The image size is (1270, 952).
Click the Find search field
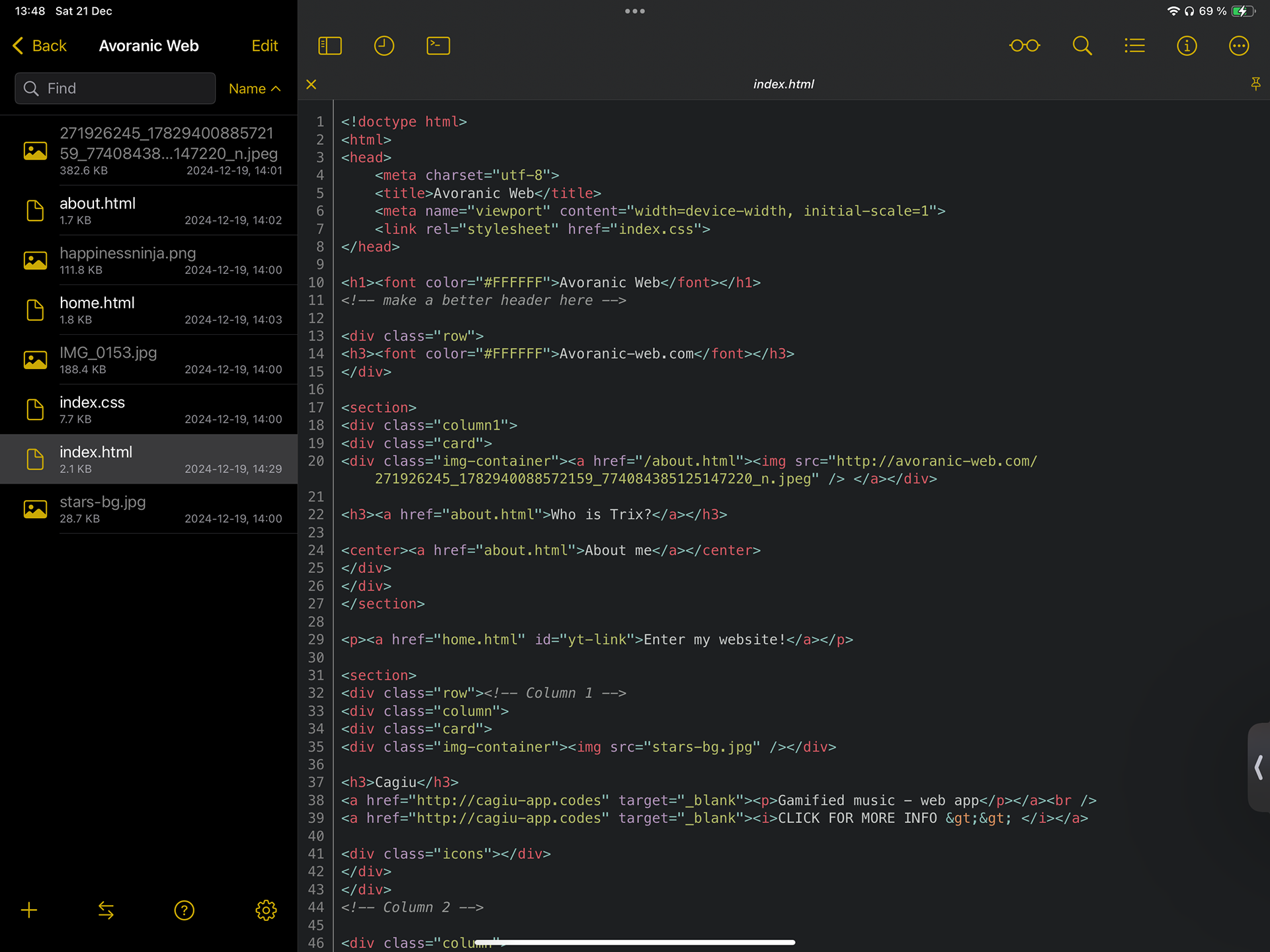point(116,89)
